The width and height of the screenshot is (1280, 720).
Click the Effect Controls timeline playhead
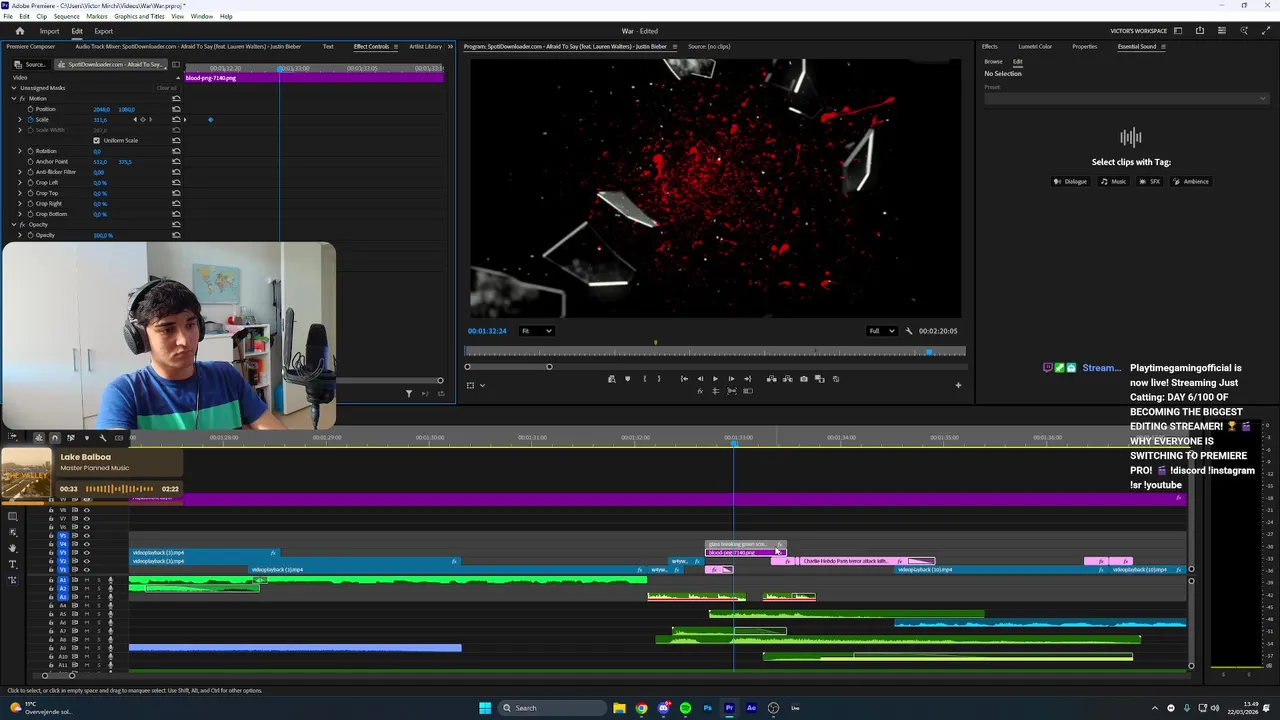point(280,68)
